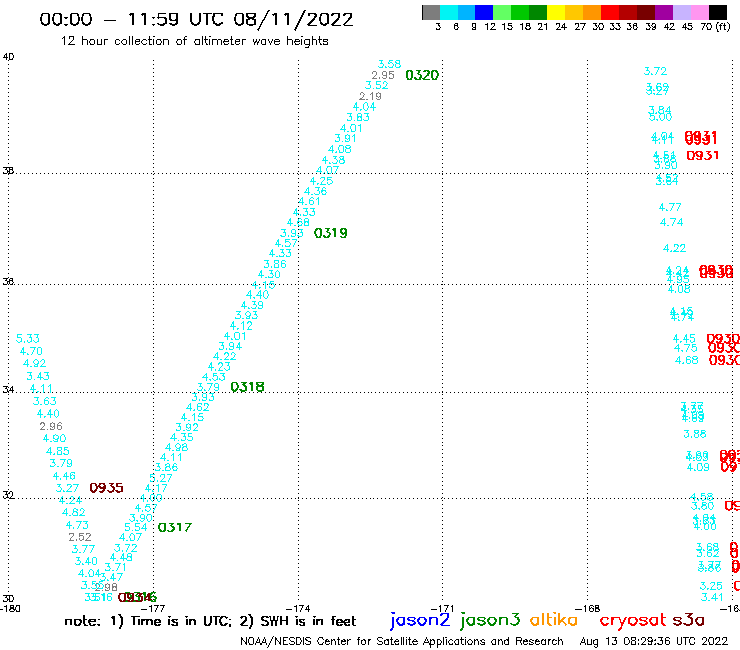
Task: Pick the black swatch at the legend's end
Action: [x=718, y=12]
